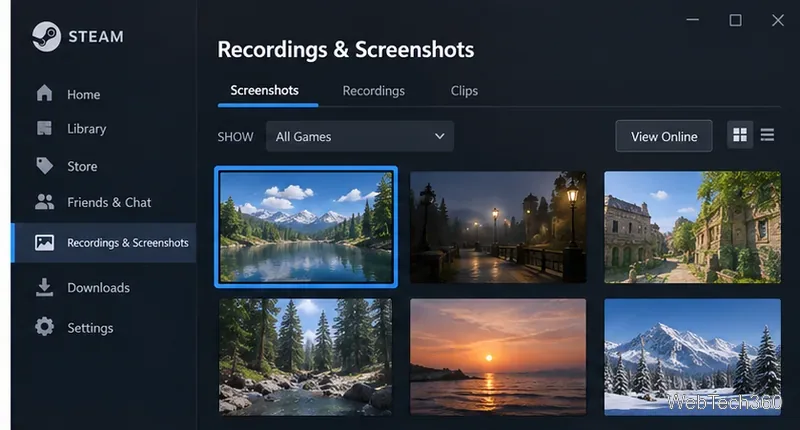Screen dimensions: 800x430
Task: Open the night lamp-lit promenade screenshot
Action: (498, 227)
